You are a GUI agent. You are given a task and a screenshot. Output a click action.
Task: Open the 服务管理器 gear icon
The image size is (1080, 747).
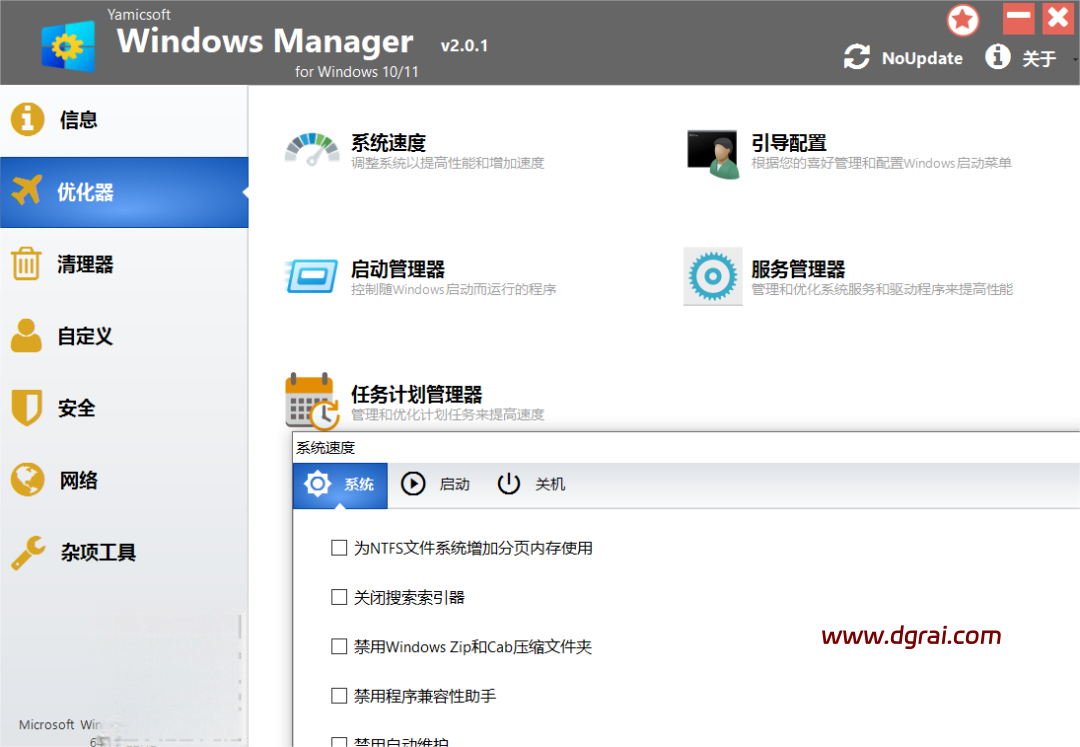(713, 276)
